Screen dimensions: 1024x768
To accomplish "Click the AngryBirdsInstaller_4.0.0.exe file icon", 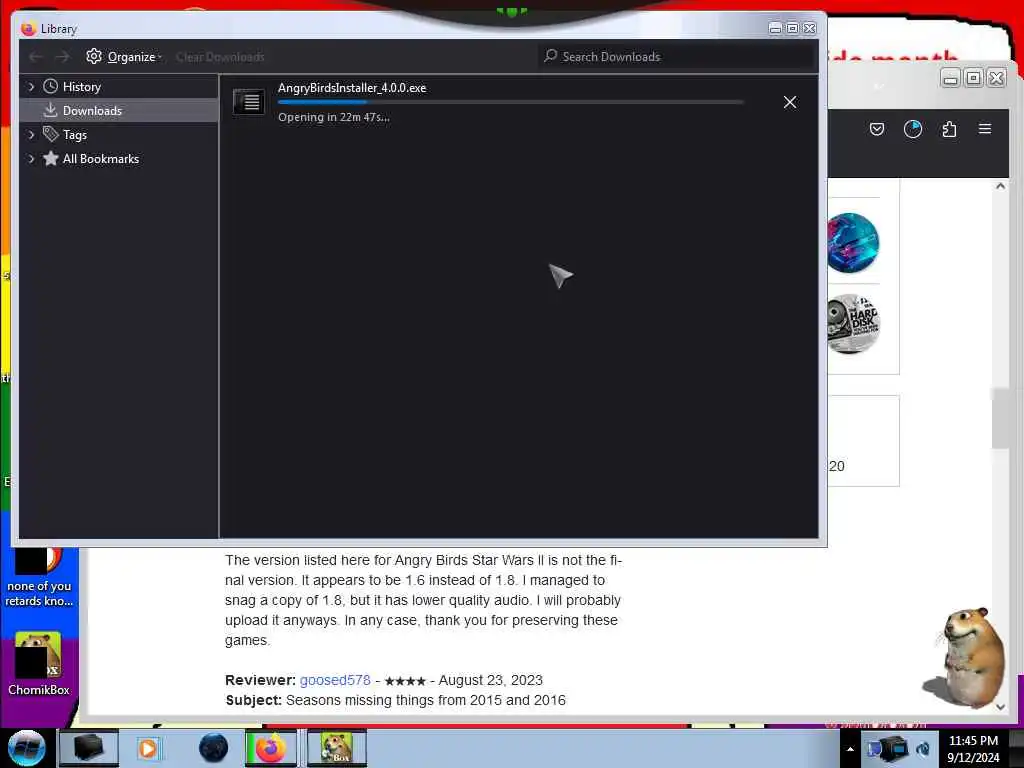I will click(x=249, y=101).
